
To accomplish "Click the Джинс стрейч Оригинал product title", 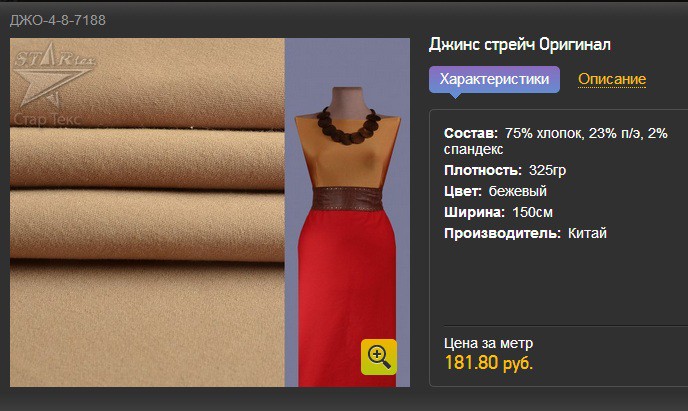I will click(520, 45).
